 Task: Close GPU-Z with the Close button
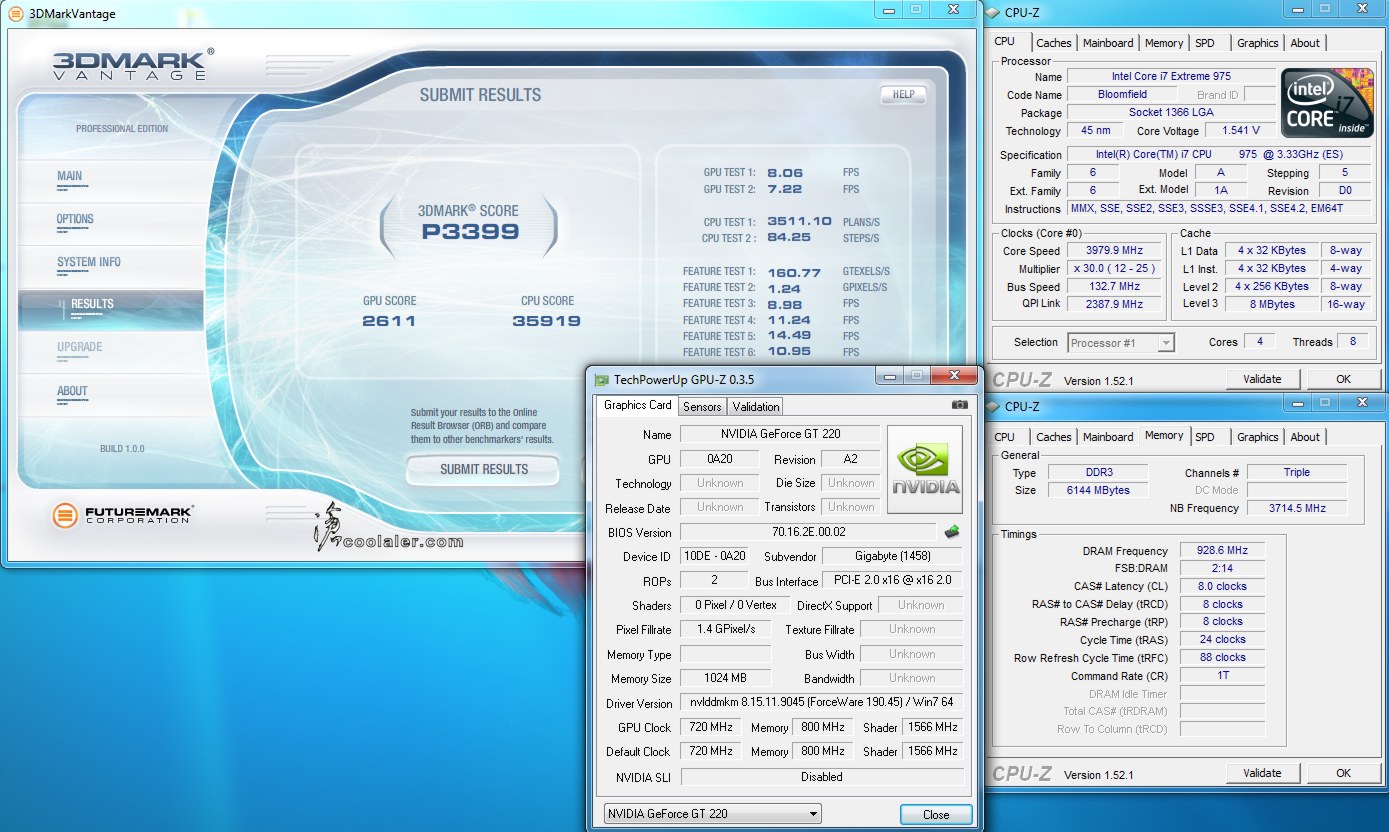[x=936, y=814]
